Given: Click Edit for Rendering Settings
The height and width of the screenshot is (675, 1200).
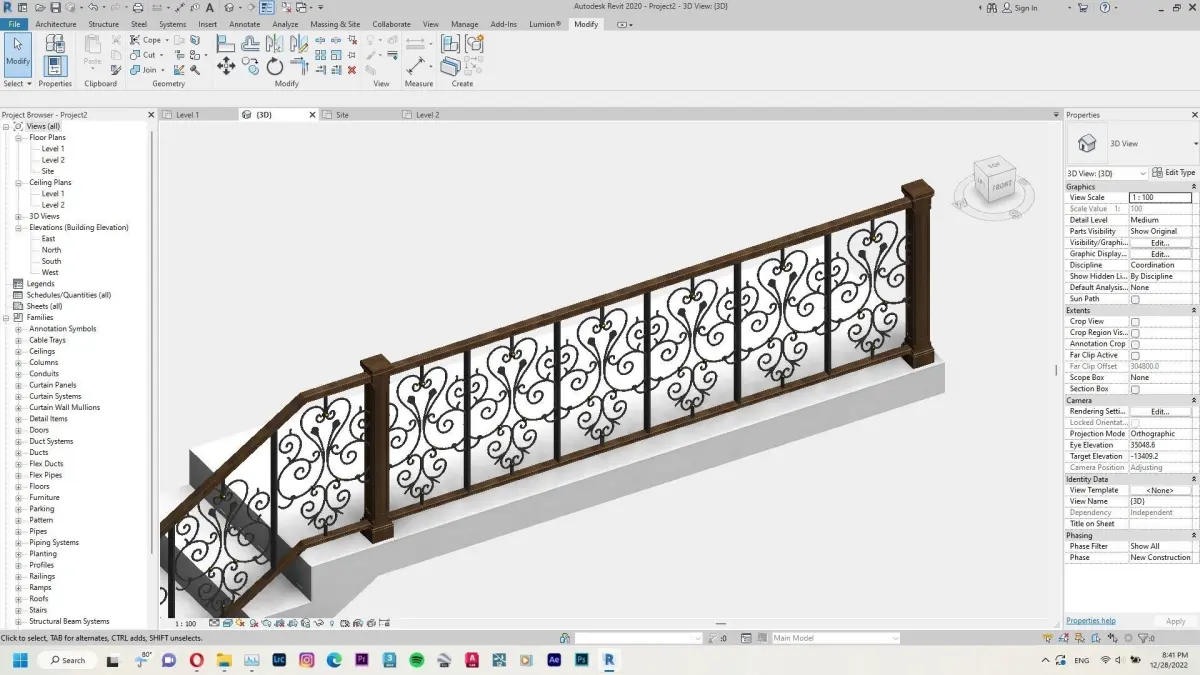Looking at the screenshot, I should click(x=1160, y=412).
